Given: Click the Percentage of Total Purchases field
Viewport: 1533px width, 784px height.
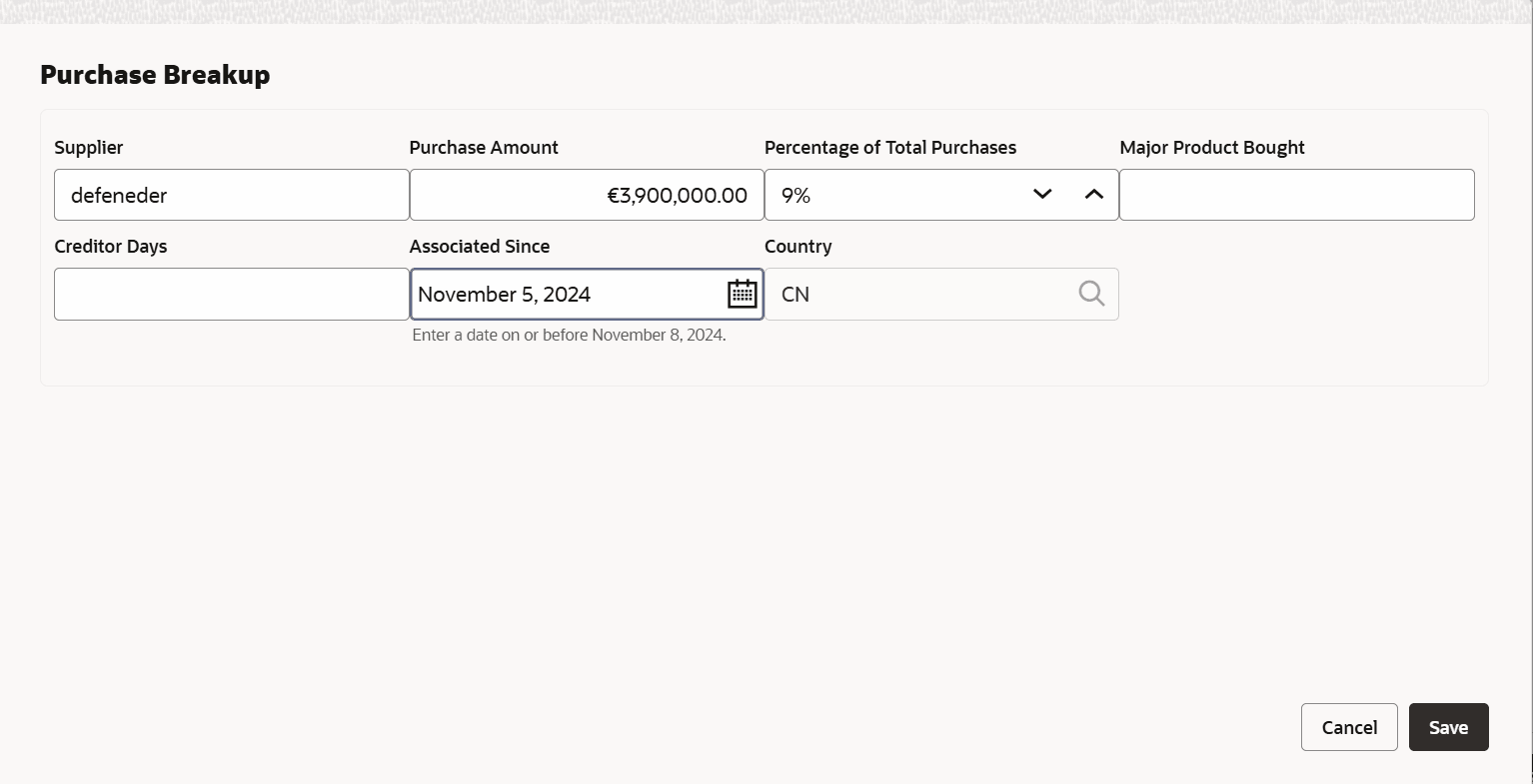Looking at the screenshot, I should coord(941,195).
